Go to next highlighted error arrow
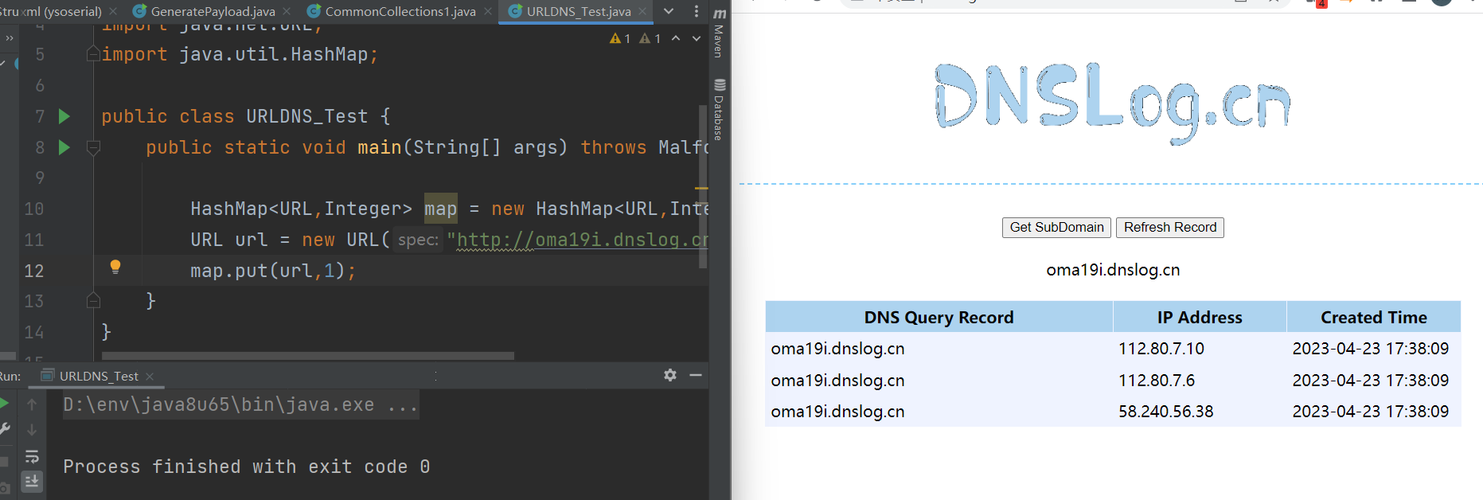Screen dimensions: 1483x500 (x=697, y=38)
